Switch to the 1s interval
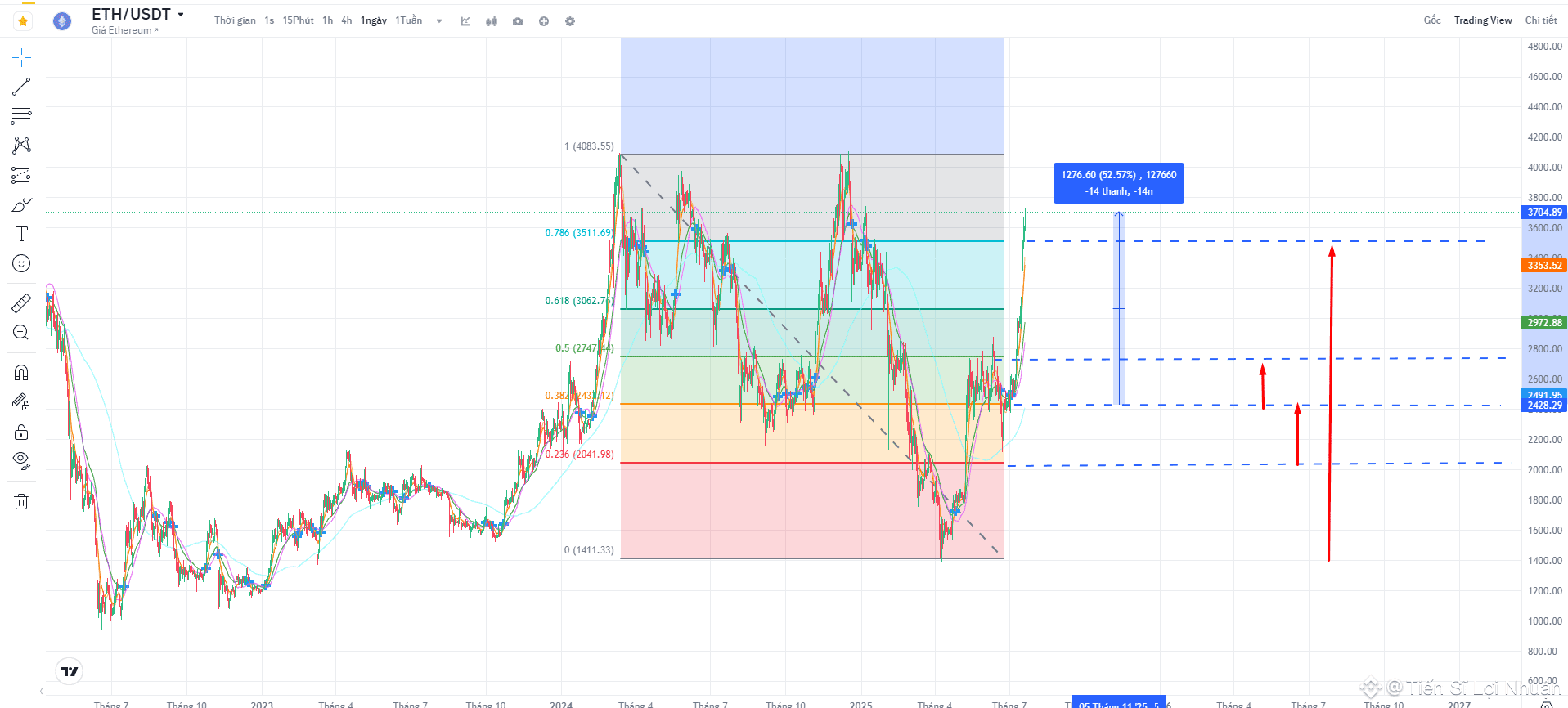1568x708 pixels. pos(269,20)
